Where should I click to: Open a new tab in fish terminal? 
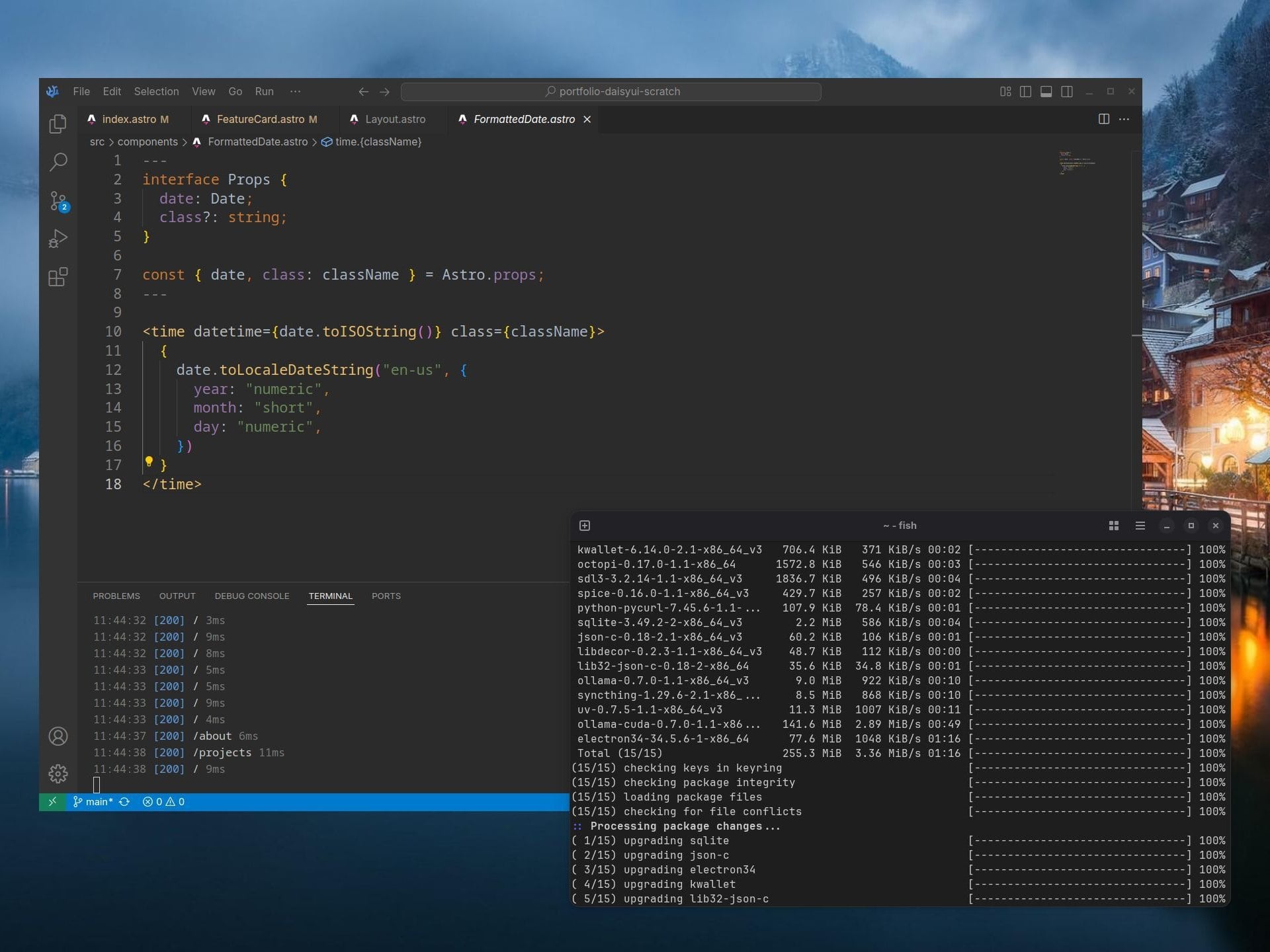coord(585,526)
